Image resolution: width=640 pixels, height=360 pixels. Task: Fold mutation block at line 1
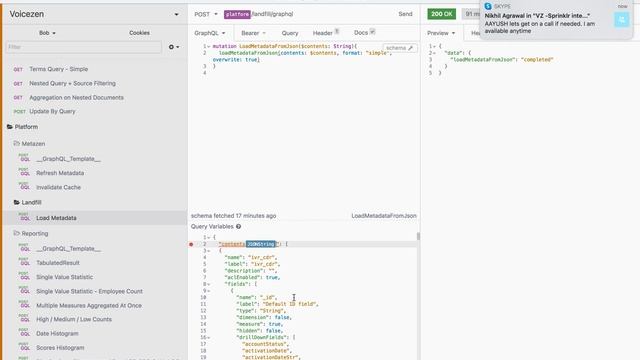click(x=209, y=47)
